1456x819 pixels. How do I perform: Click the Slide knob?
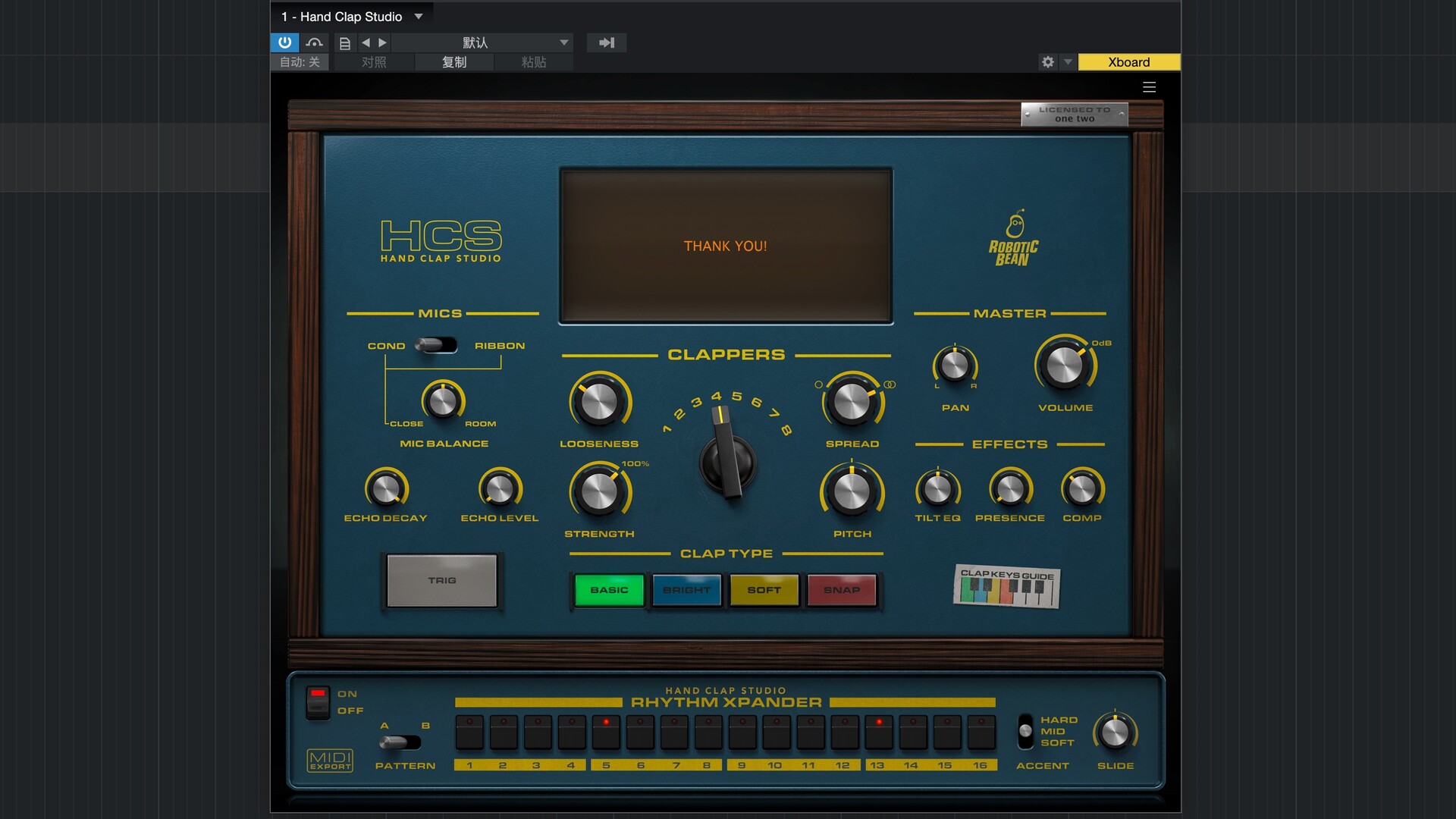pos(1116,733)
